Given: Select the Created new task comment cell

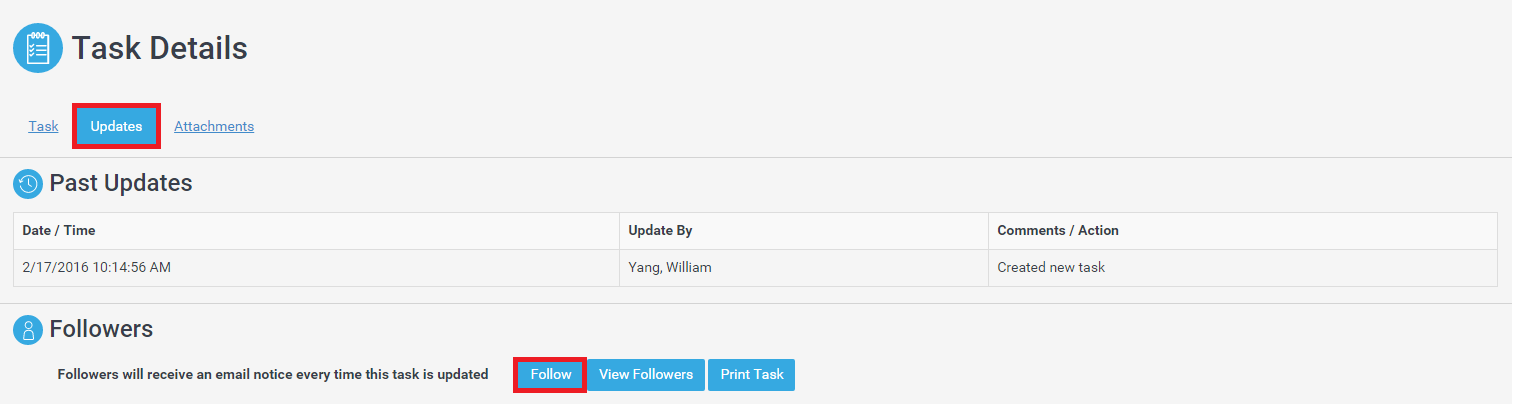Looking at the screenshot, I should click(1243, 268).
